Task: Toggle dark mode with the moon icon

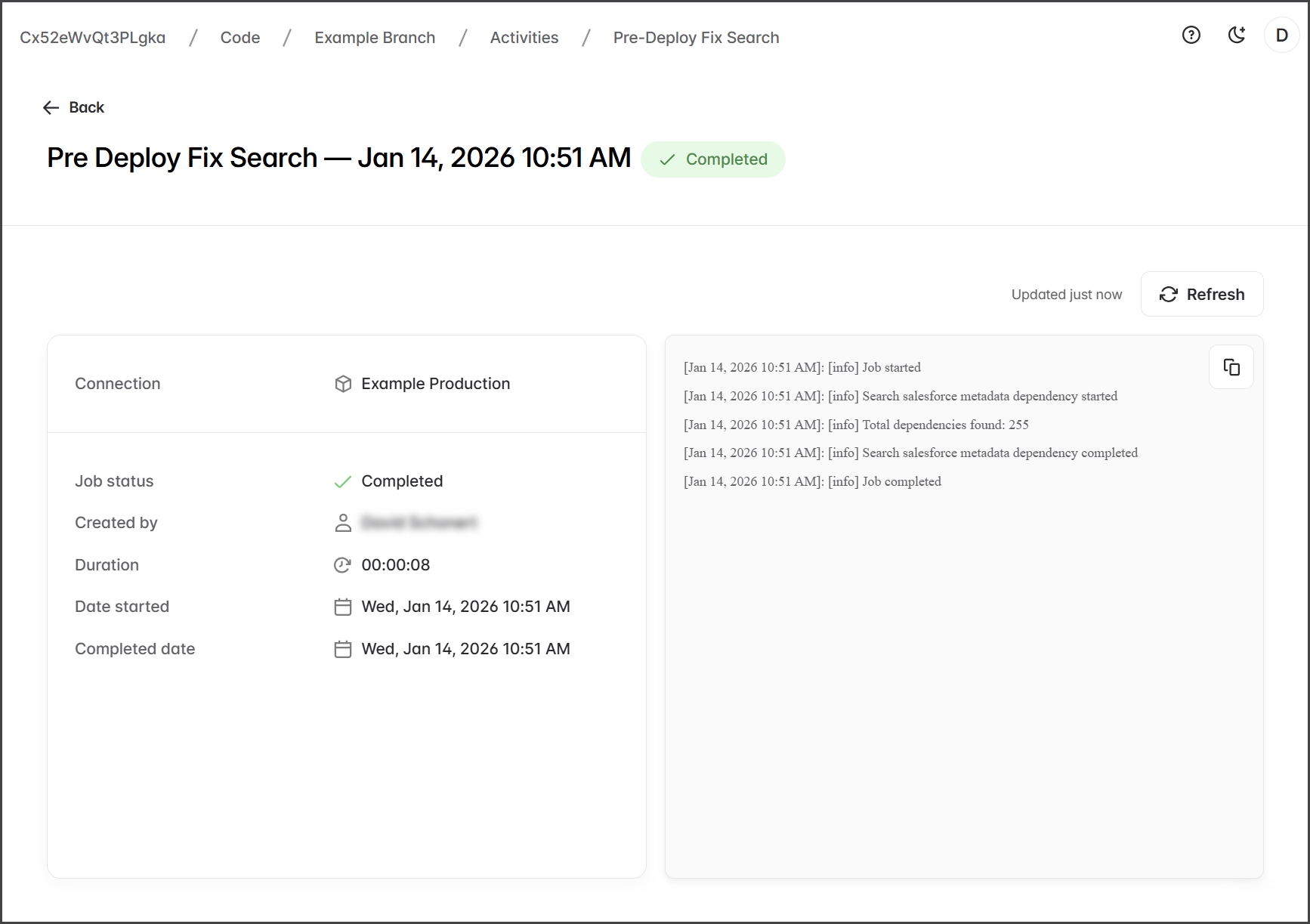Action: pos(1236,35)
